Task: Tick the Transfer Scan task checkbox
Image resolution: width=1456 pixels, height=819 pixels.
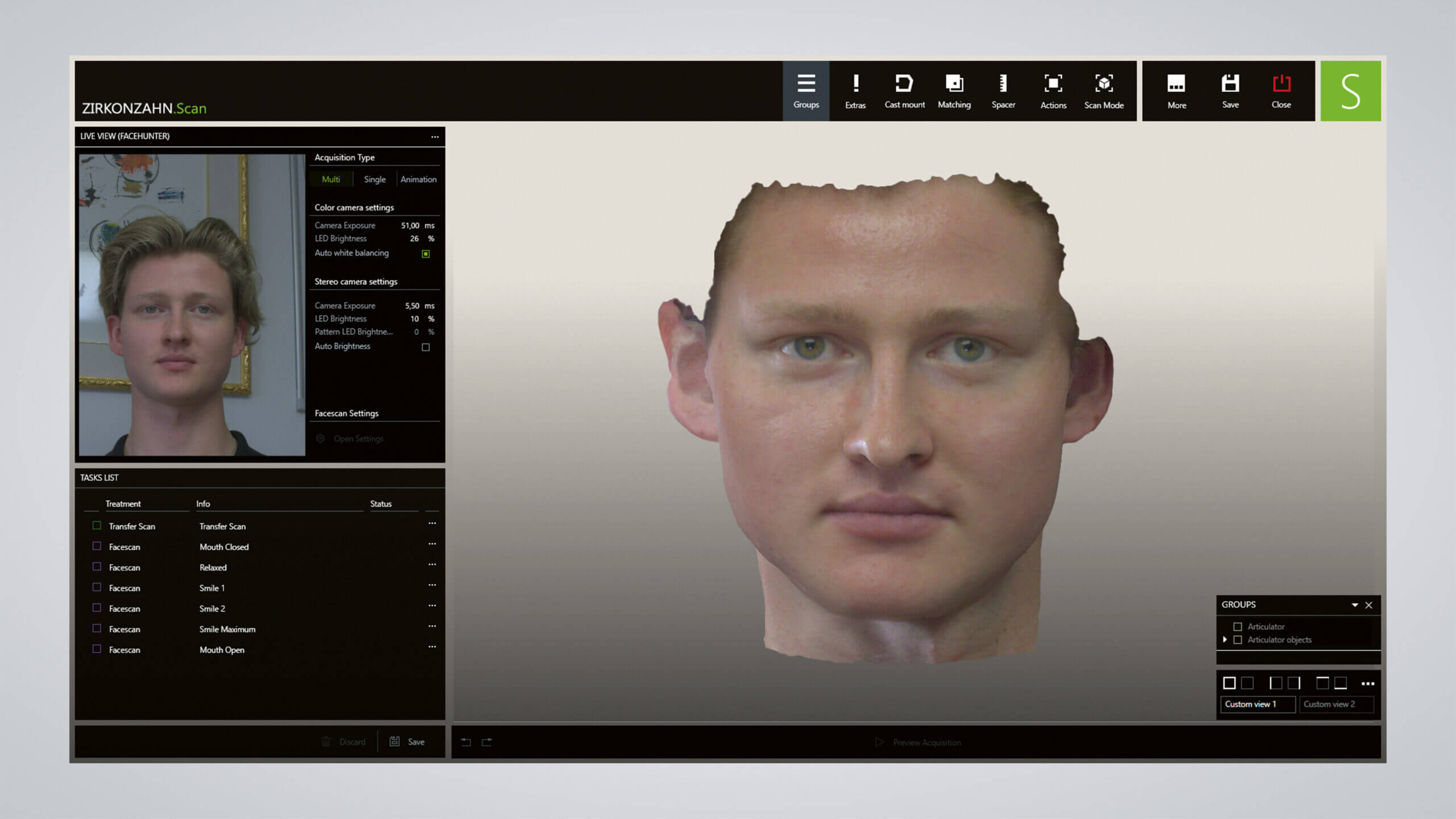Action: click(97, 526)
